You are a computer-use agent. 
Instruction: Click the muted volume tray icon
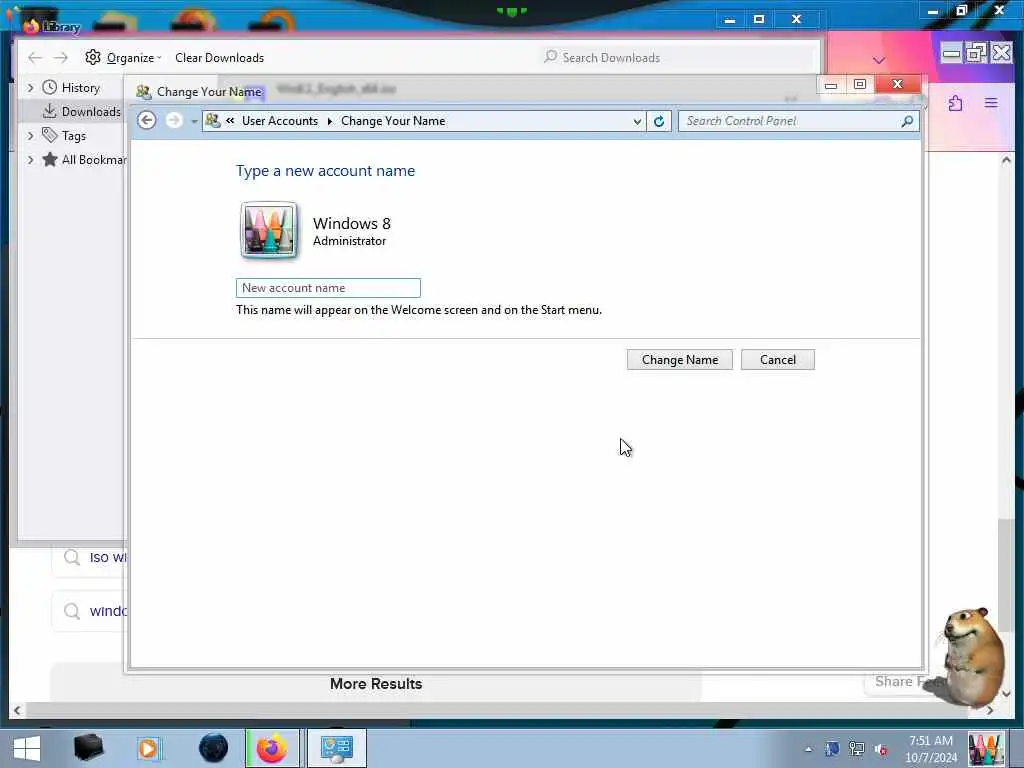[880, 749]
